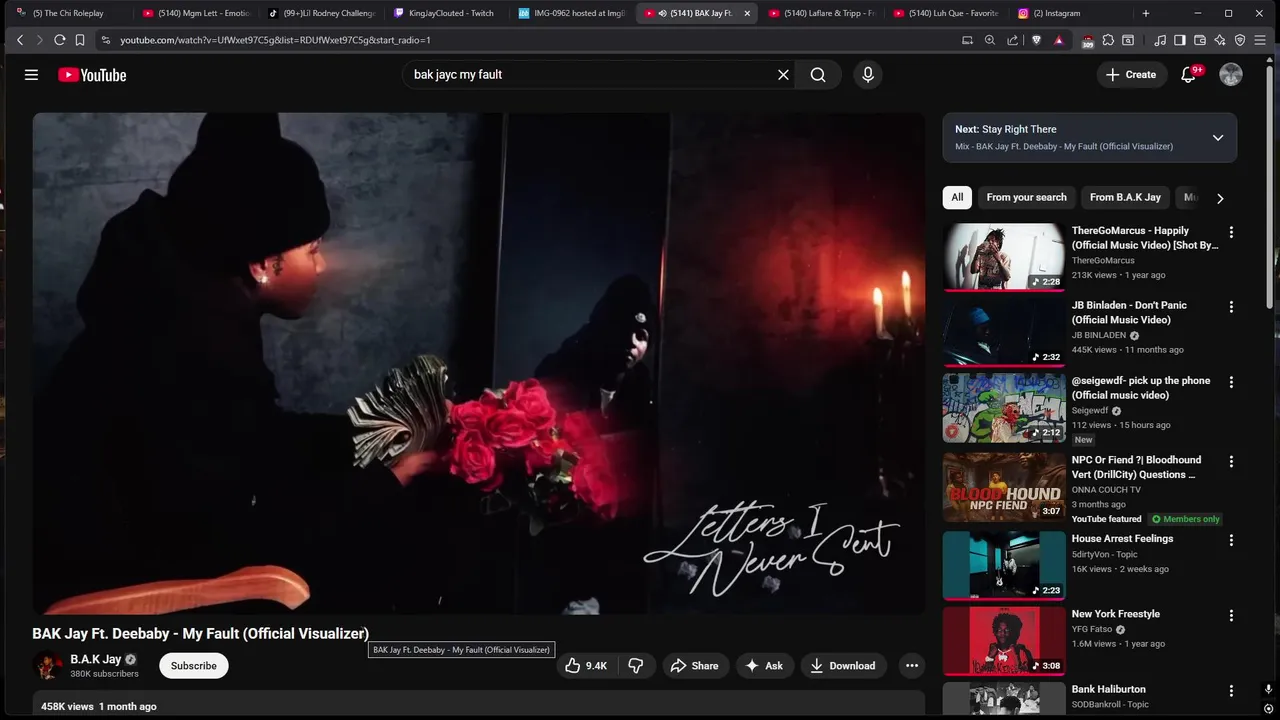Open options for New York Freestyle
This screenshot has width=1280, height=720.
(x=1231, y=616)
